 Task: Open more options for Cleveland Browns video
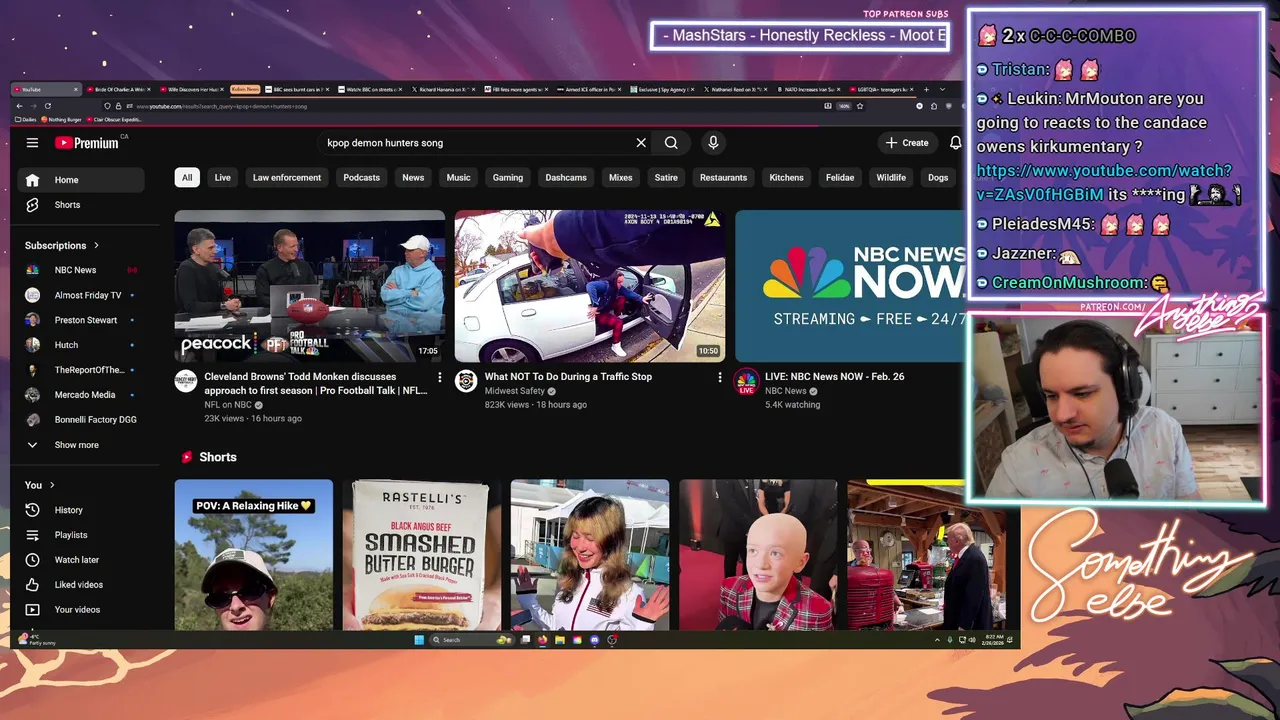[x=439, y=377]
